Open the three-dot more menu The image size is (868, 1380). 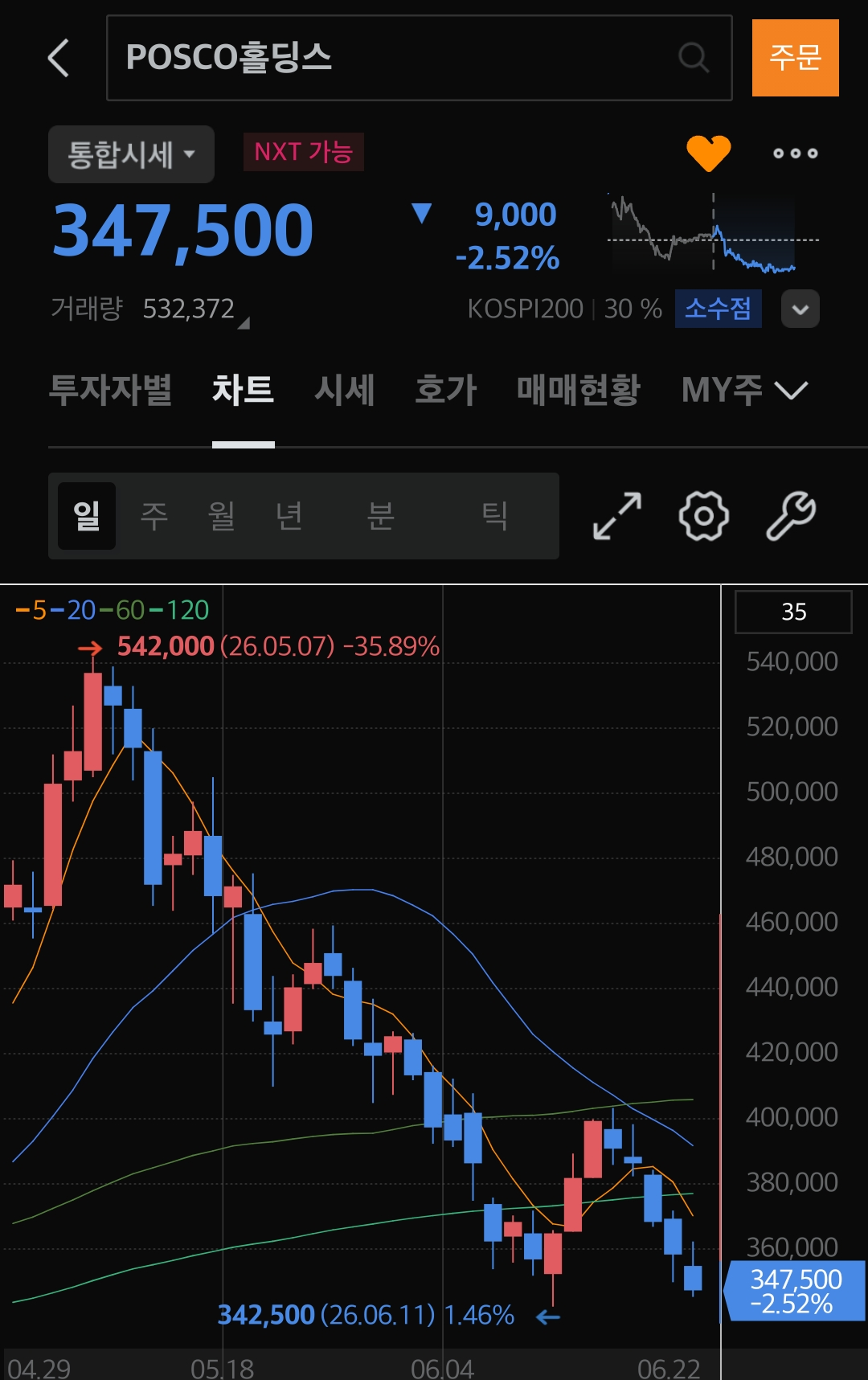click(795, 153)
